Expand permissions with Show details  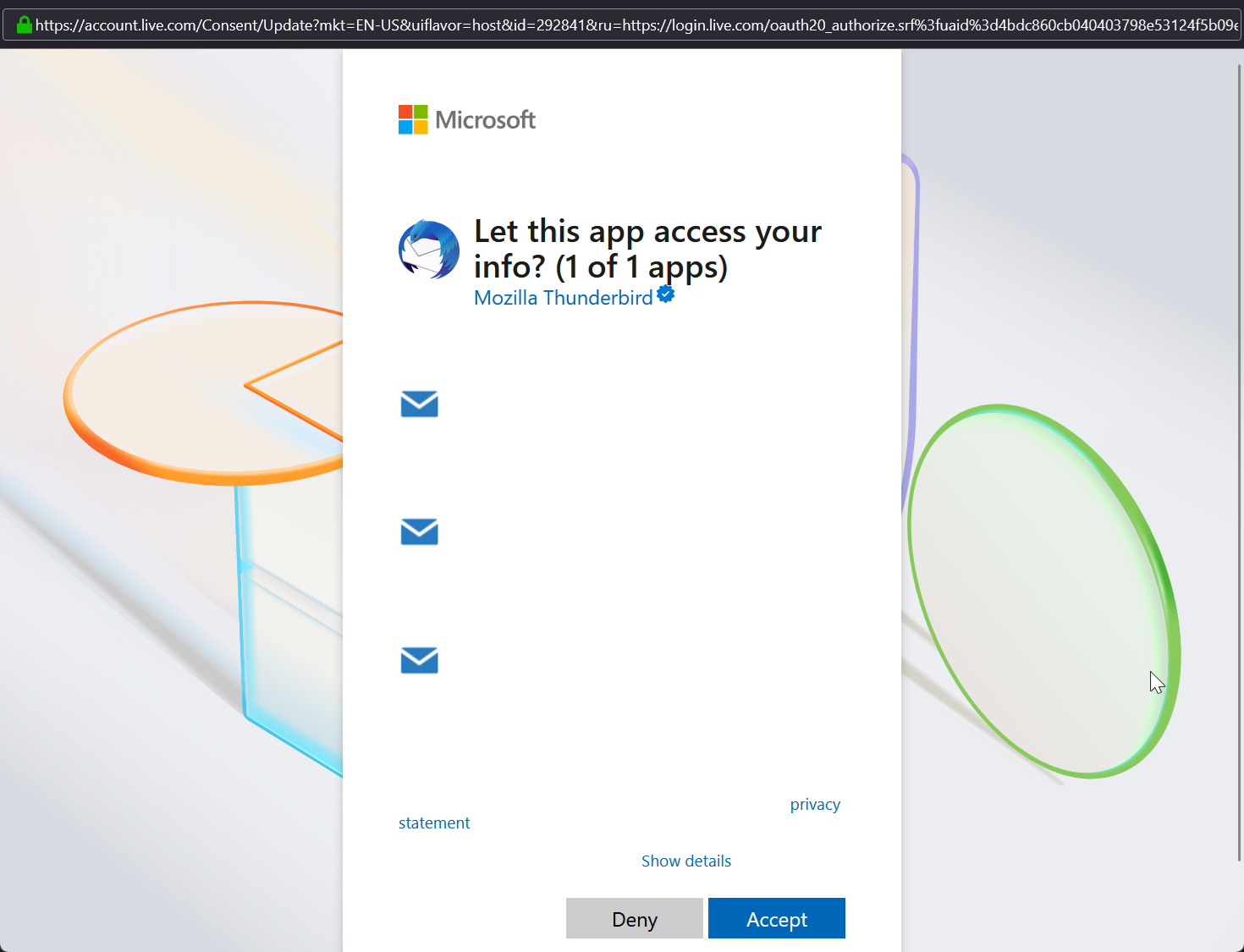(686, 861)
